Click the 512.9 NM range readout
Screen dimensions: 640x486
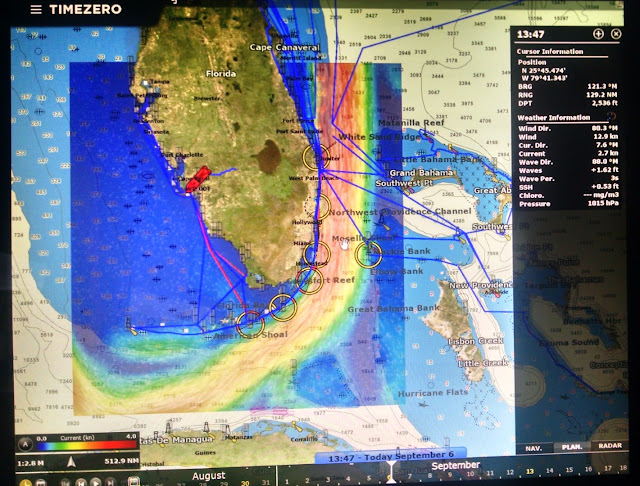[x=121, y=461]
